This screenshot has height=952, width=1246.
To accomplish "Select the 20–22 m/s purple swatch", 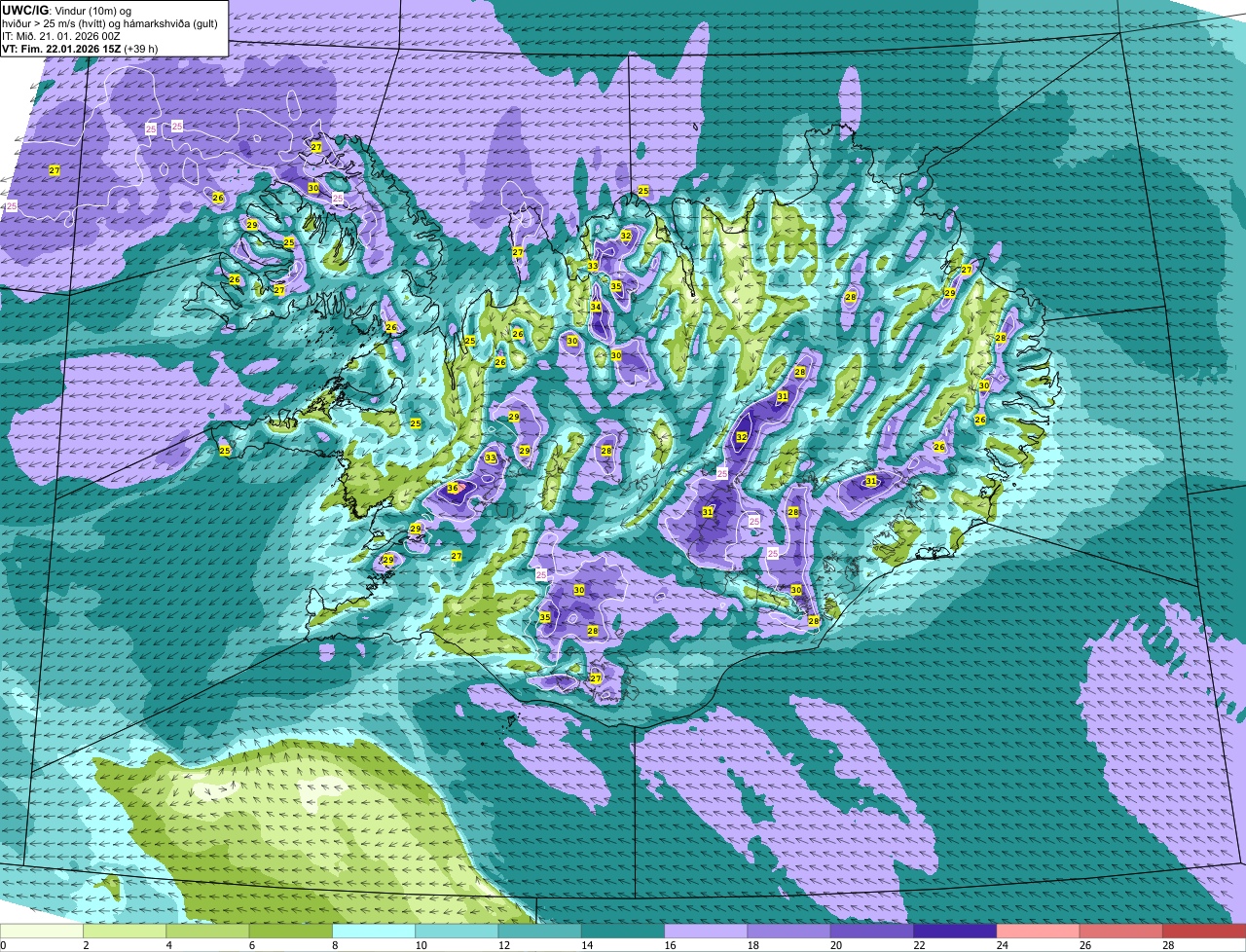I will pyautogui.click(x=872, y=931).
